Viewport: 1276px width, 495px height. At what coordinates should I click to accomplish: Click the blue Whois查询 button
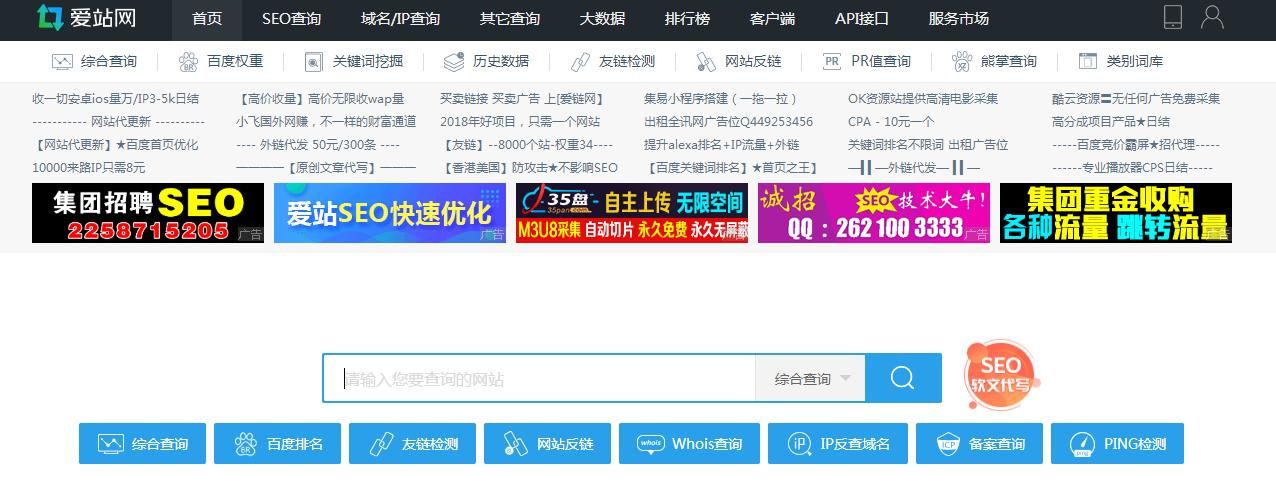coord(689,443)
